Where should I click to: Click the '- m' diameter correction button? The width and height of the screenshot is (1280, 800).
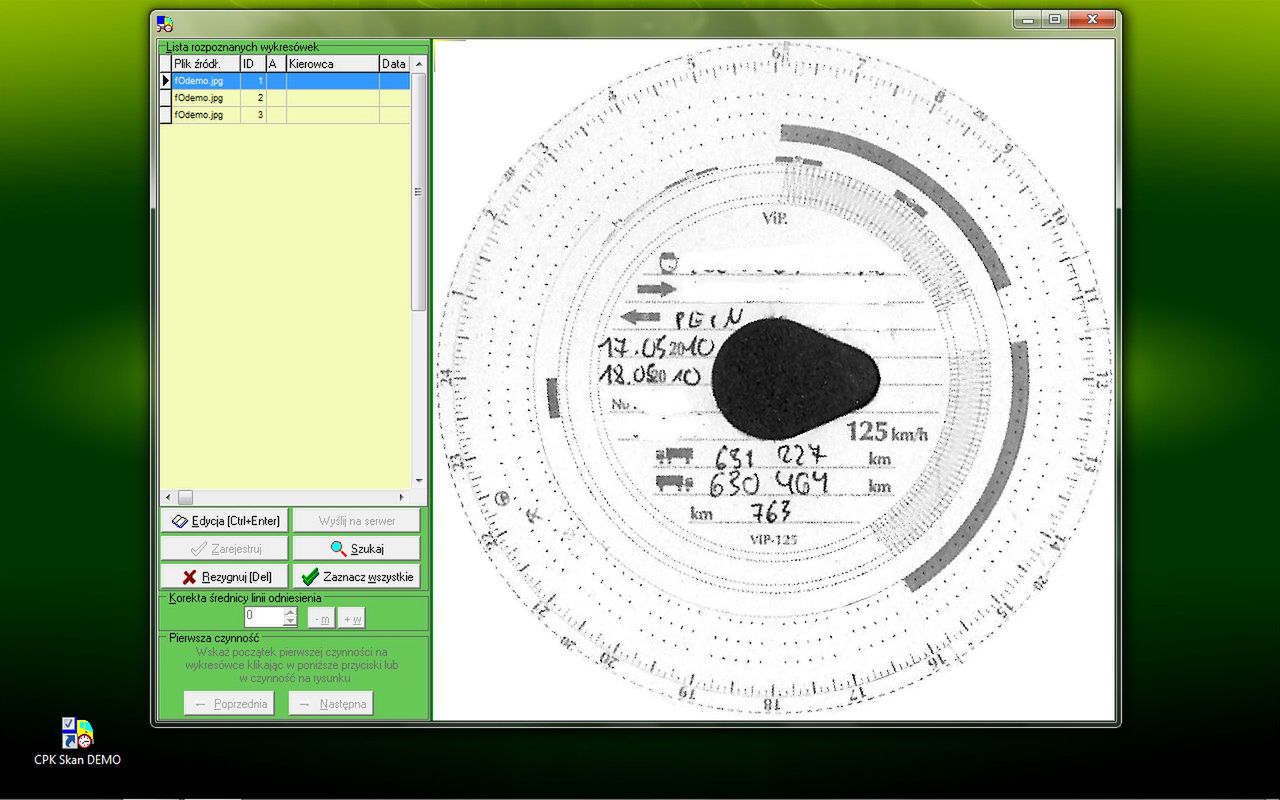[321, 618]
